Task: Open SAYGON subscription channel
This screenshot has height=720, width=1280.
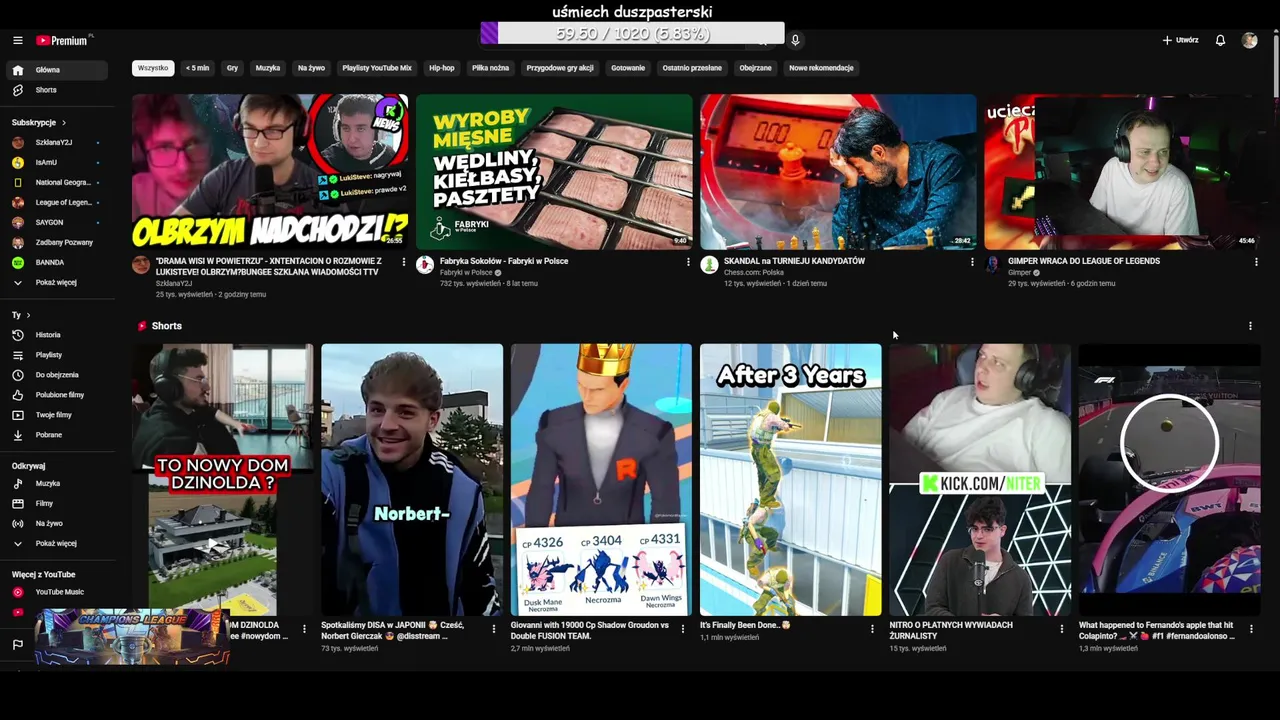Action: tap(56, 222)
